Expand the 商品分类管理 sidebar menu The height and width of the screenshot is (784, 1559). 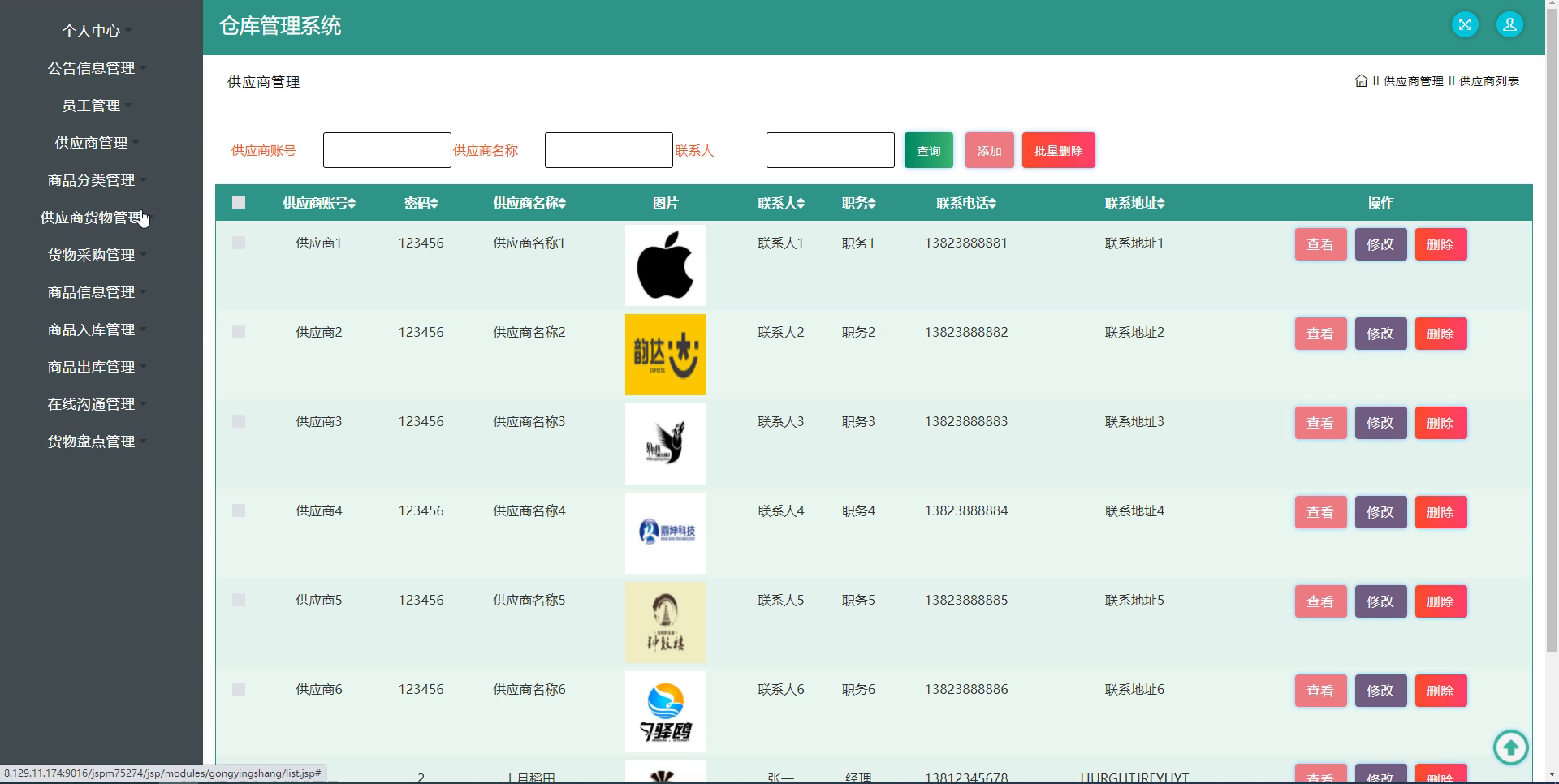97,180
